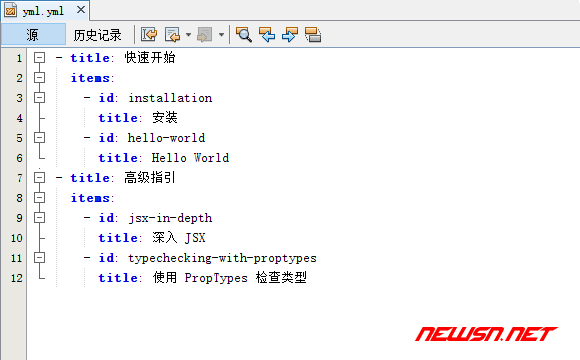Click the Find Selection magnifier icon

click(x=244, y=35)
